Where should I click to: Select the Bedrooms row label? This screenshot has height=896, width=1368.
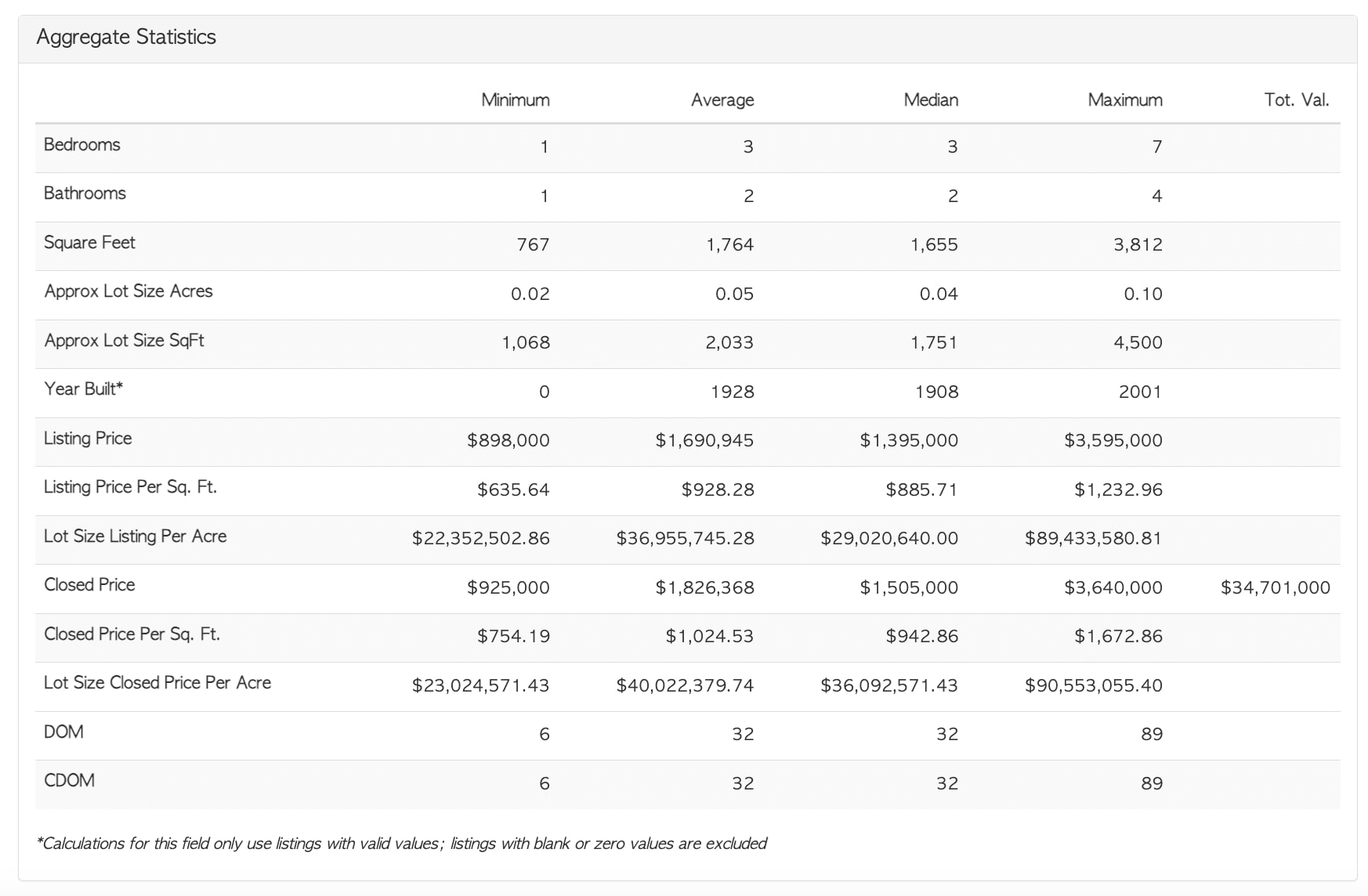pyautogui.click(x=82, y=145)
